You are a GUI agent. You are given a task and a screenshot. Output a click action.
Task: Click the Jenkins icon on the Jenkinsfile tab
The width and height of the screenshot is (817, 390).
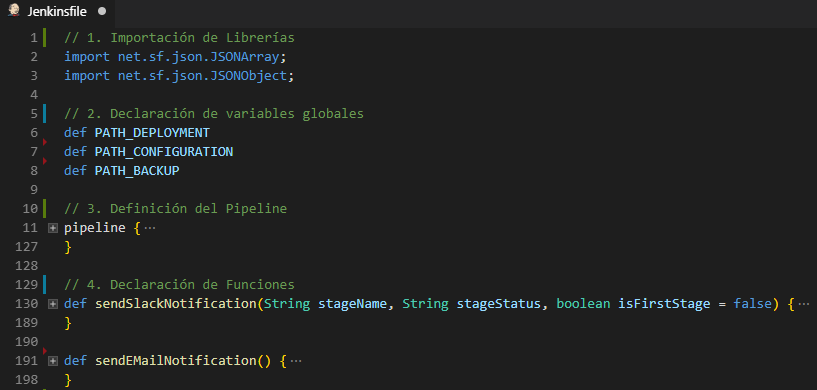click(14, 10)
